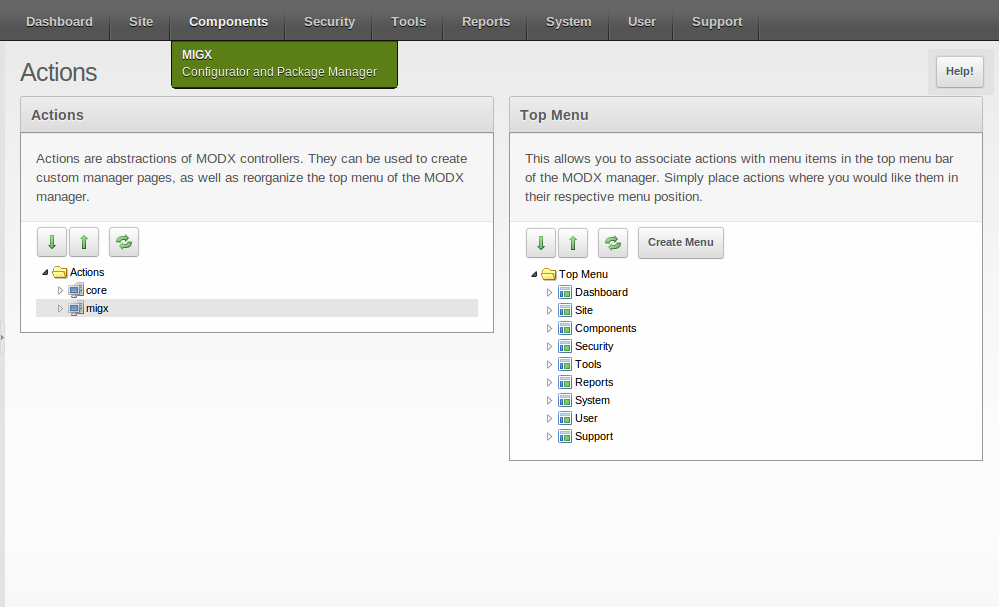This screenshot has width=999, height=607.
Task: Refresh the Top Menu tree
Action: click(613, 243)
